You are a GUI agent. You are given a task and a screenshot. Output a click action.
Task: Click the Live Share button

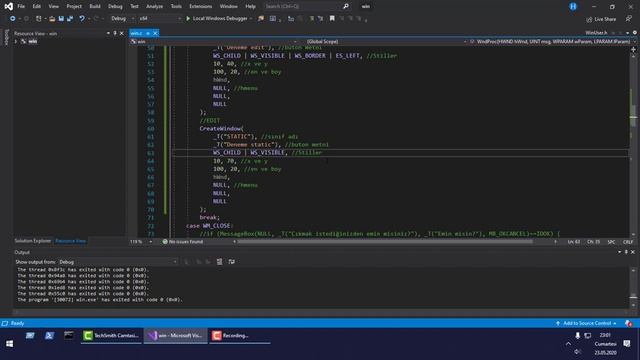[601, 19]
